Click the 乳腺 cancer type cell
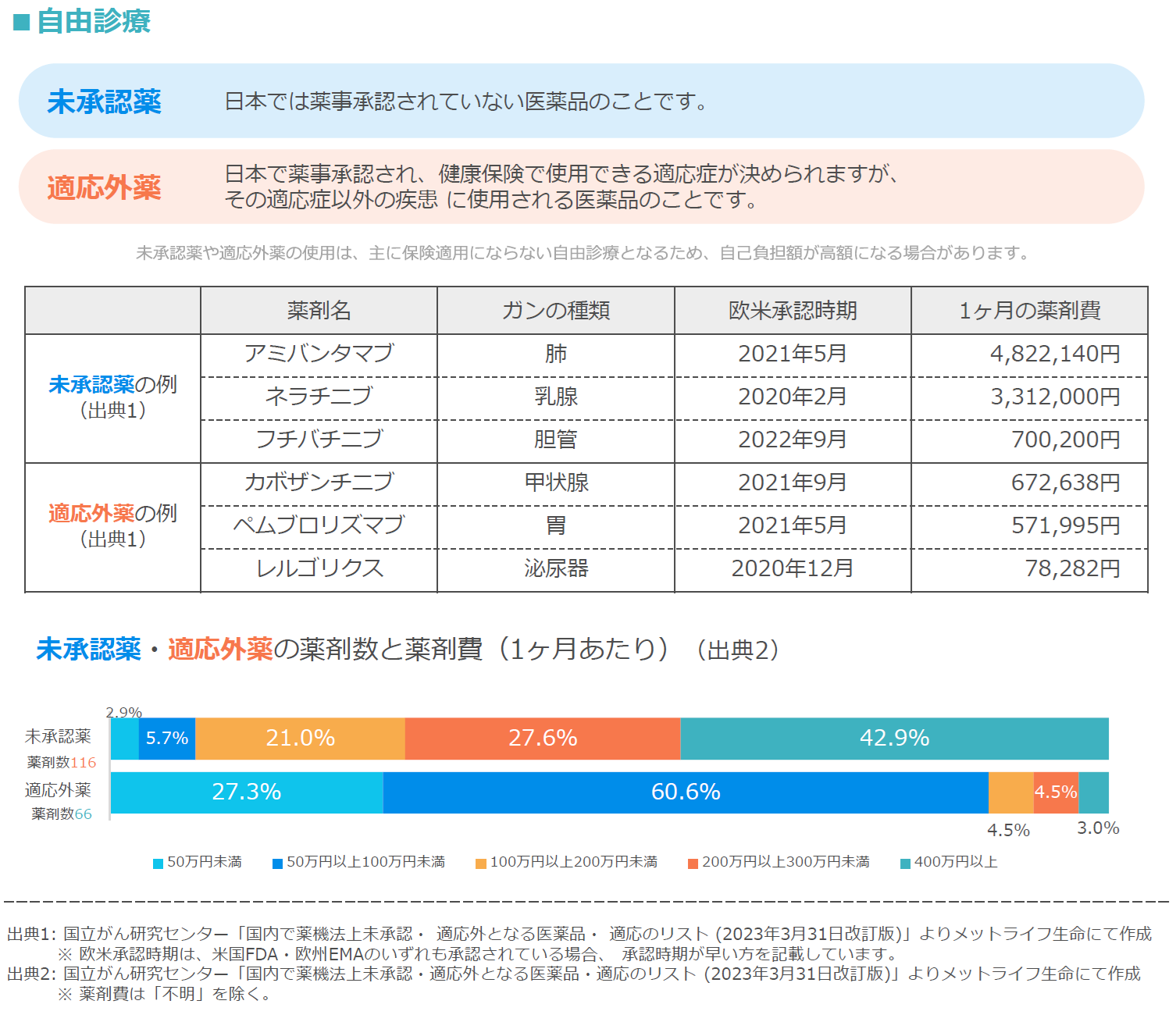The image size is (1176, 1022). (556, 397)
